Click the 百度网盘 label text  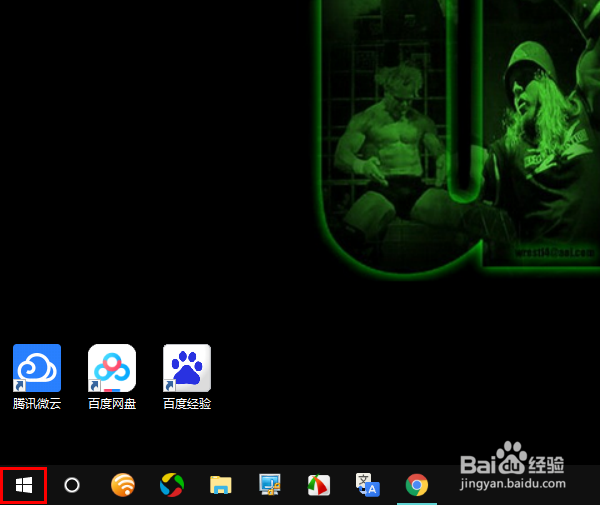(112, 404)
